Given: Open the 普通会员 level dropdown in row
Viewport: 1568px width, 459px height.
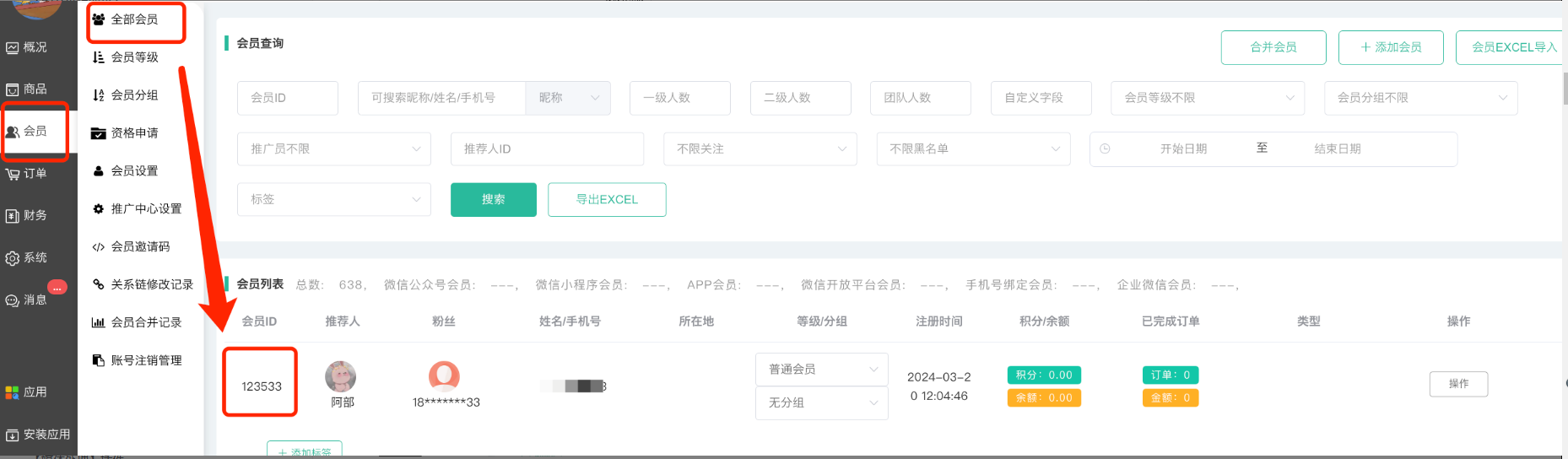Looking at the screenshot, I should coord(822,370).
